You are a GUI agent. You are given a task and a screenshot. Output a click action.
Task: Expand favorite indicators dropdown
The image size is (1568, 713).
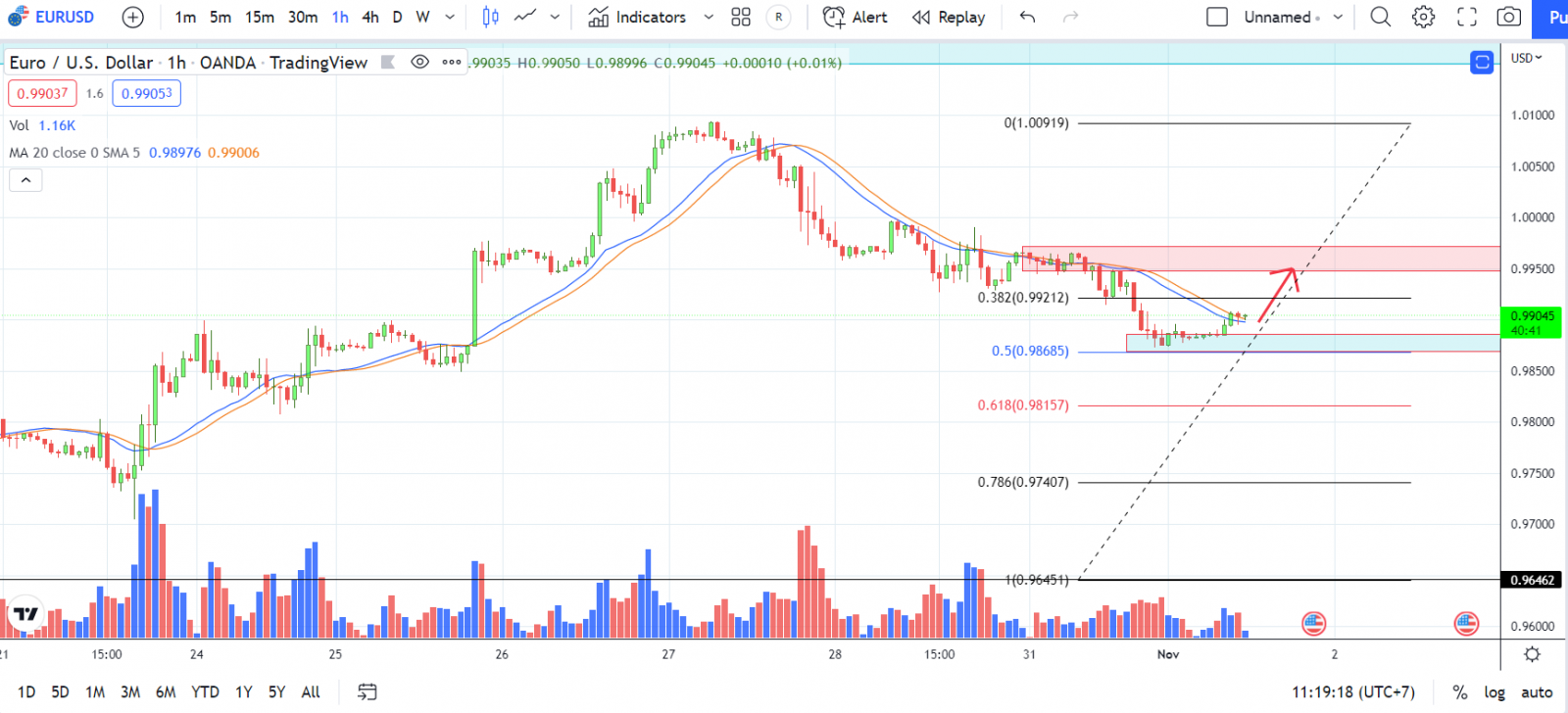[x=709, y=17]
